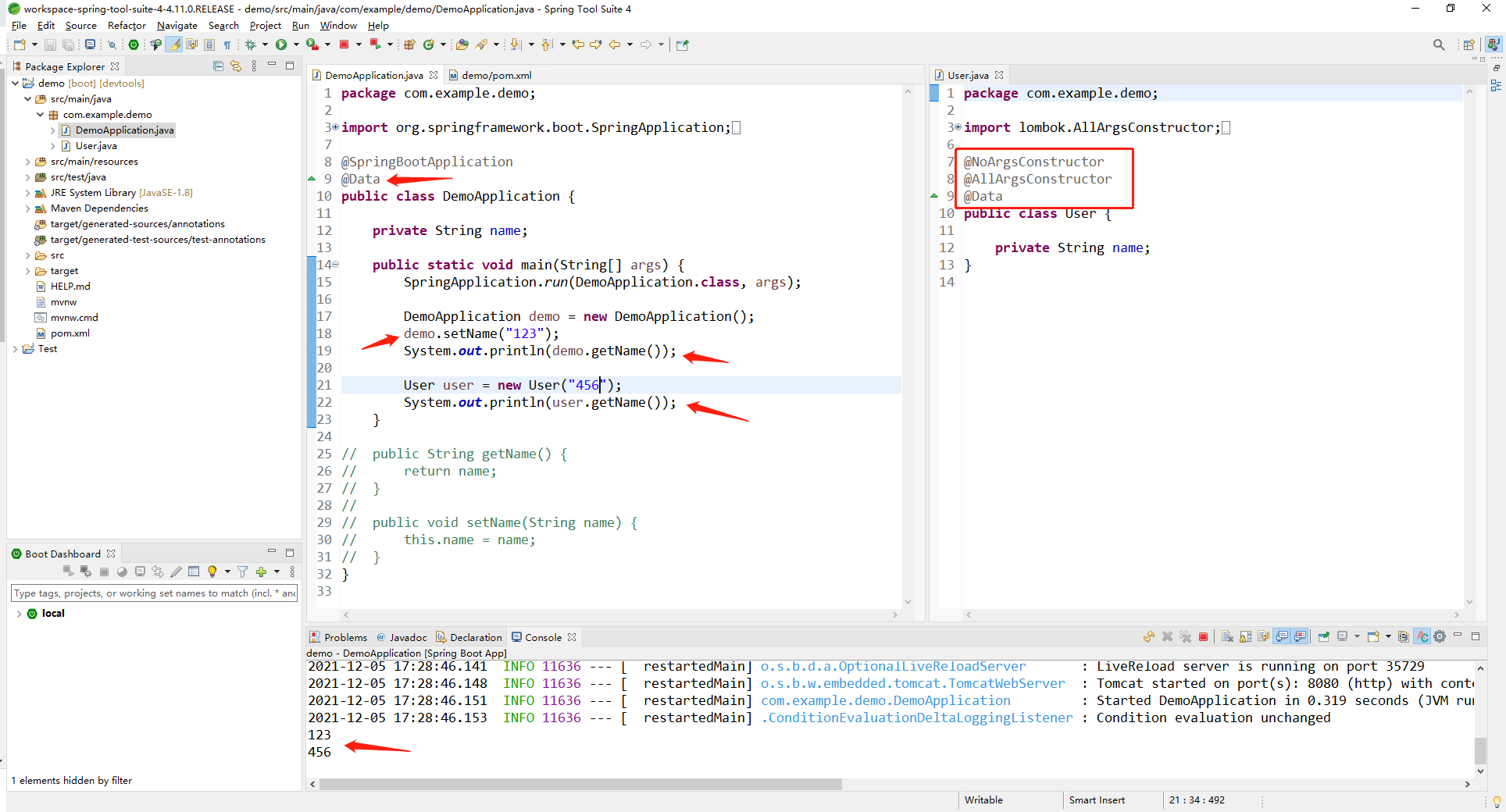Open the Boot Dashboard filter funnel icon
1506x812 pixels.
click(x=243, y=572)
